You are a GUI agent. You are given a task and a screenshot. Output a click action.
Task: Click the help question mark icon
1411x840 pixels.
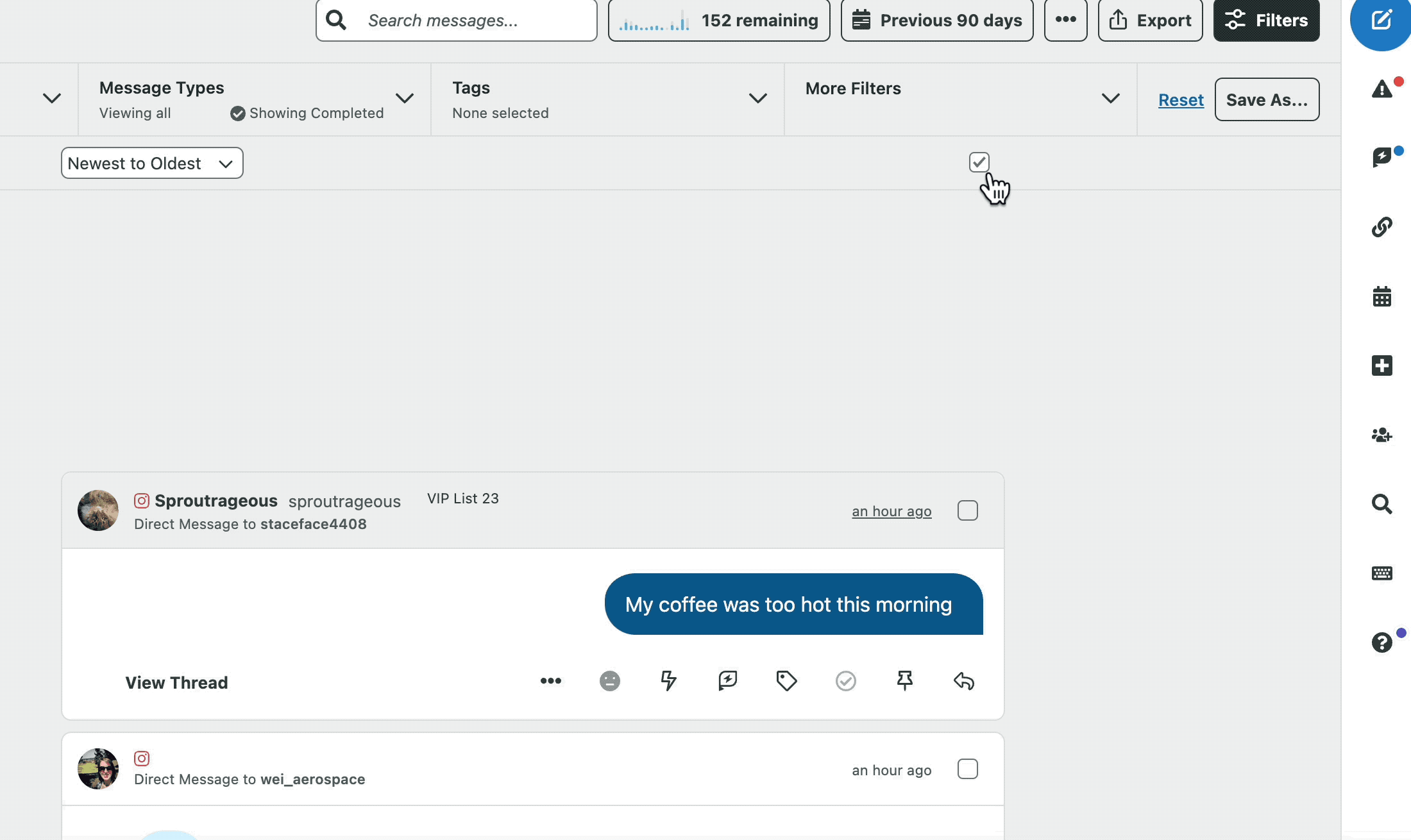tap(1382, 643)
